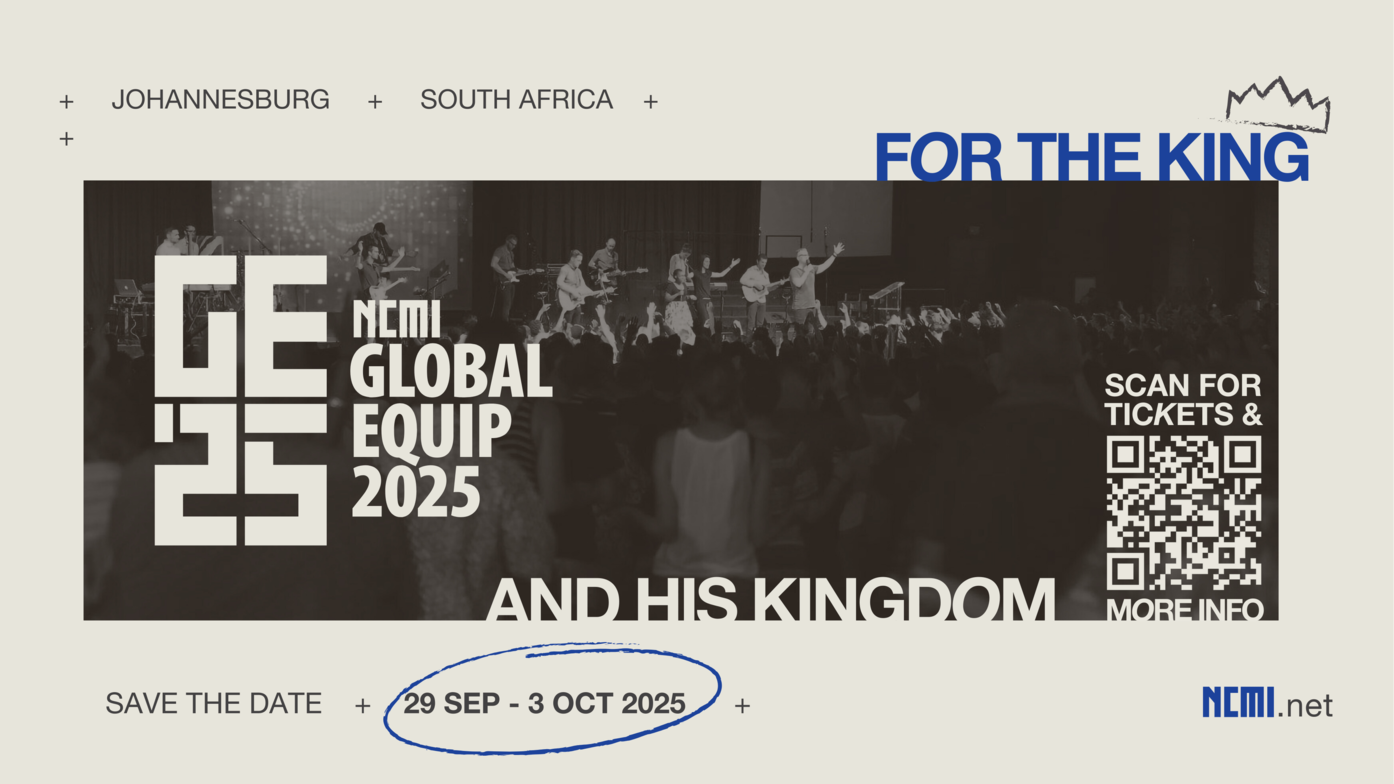
Task: Click the For The King blue headline
Action: pyautogui.click(x=1092, y=157)
